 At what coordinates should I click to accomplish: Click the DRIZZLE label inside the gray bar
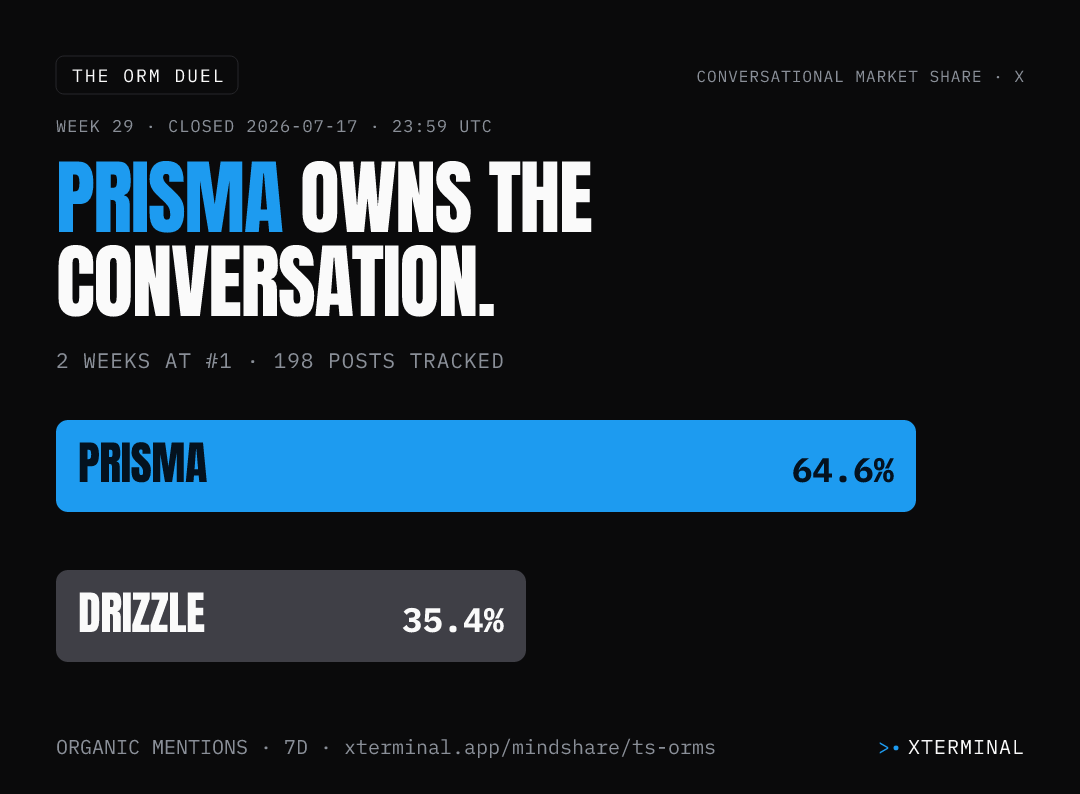[x=142, y=613]
